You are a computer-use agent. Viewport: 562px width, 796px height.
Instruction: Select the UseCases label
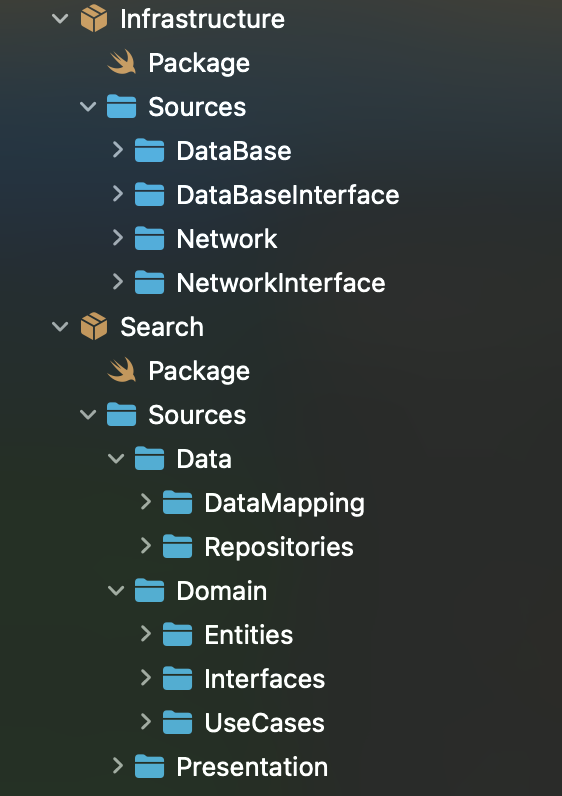coord(265,723)
